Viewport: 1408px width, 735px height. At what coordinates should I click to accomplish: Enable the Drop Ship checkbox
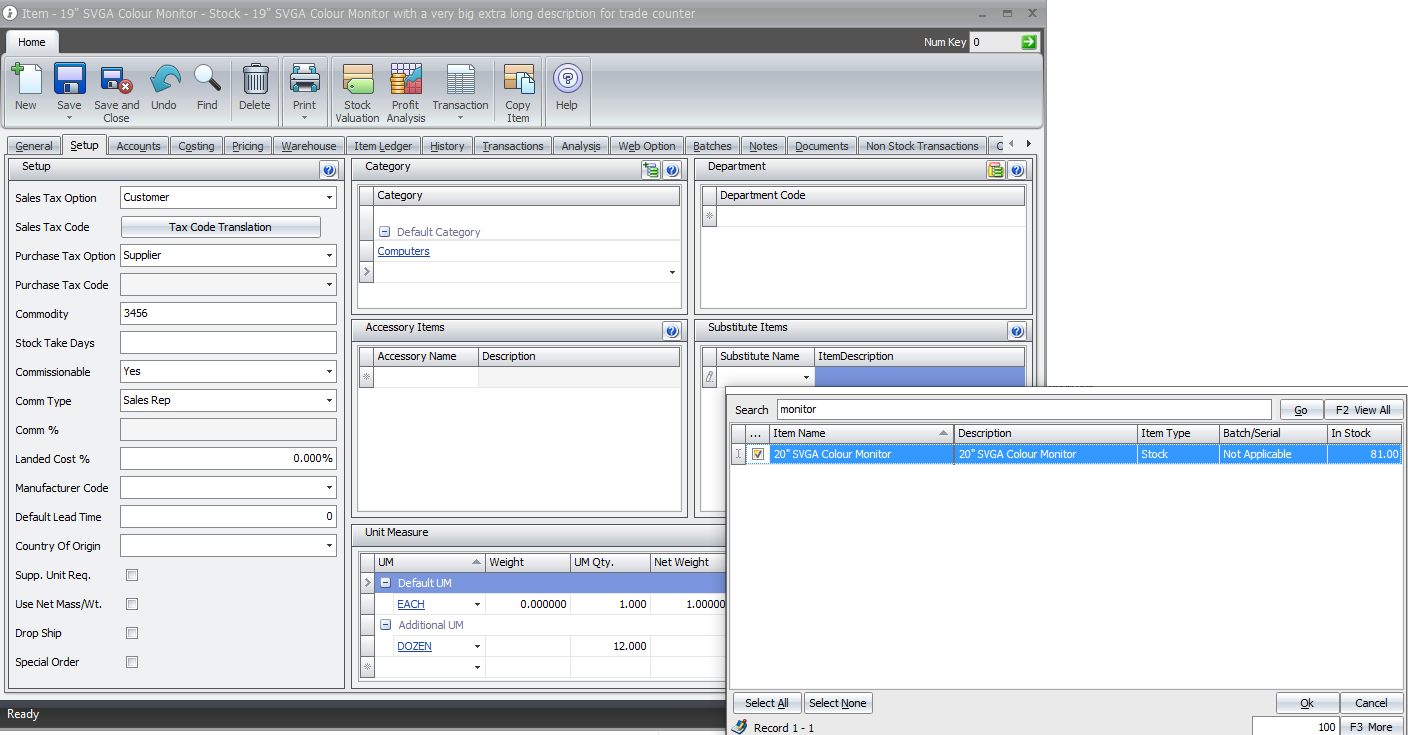click(x=132, y=633)
